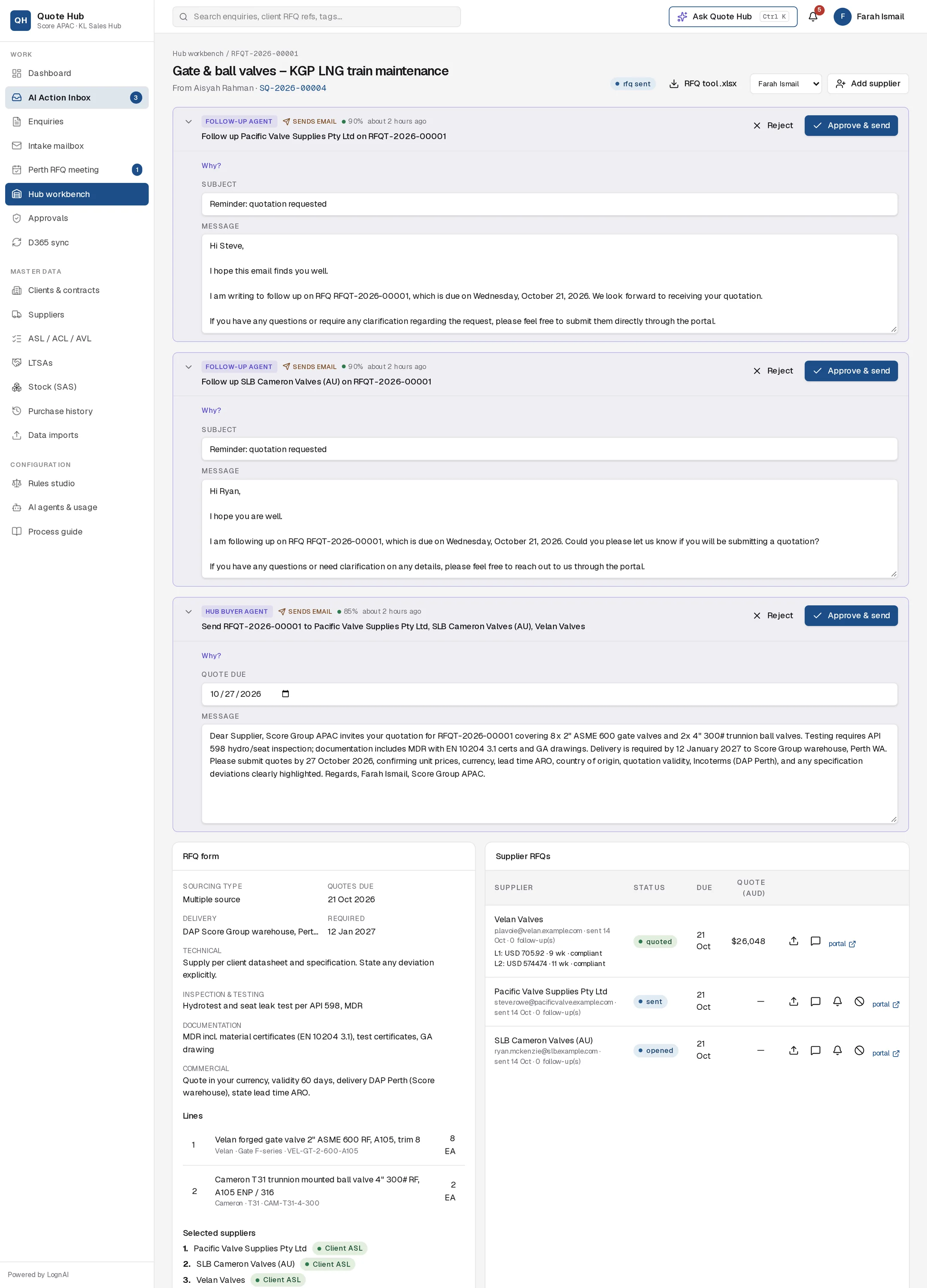Click reminder bell for SLB Cameron Valves
Viewport: 927px width, 1288px height.
(837, 1051)
